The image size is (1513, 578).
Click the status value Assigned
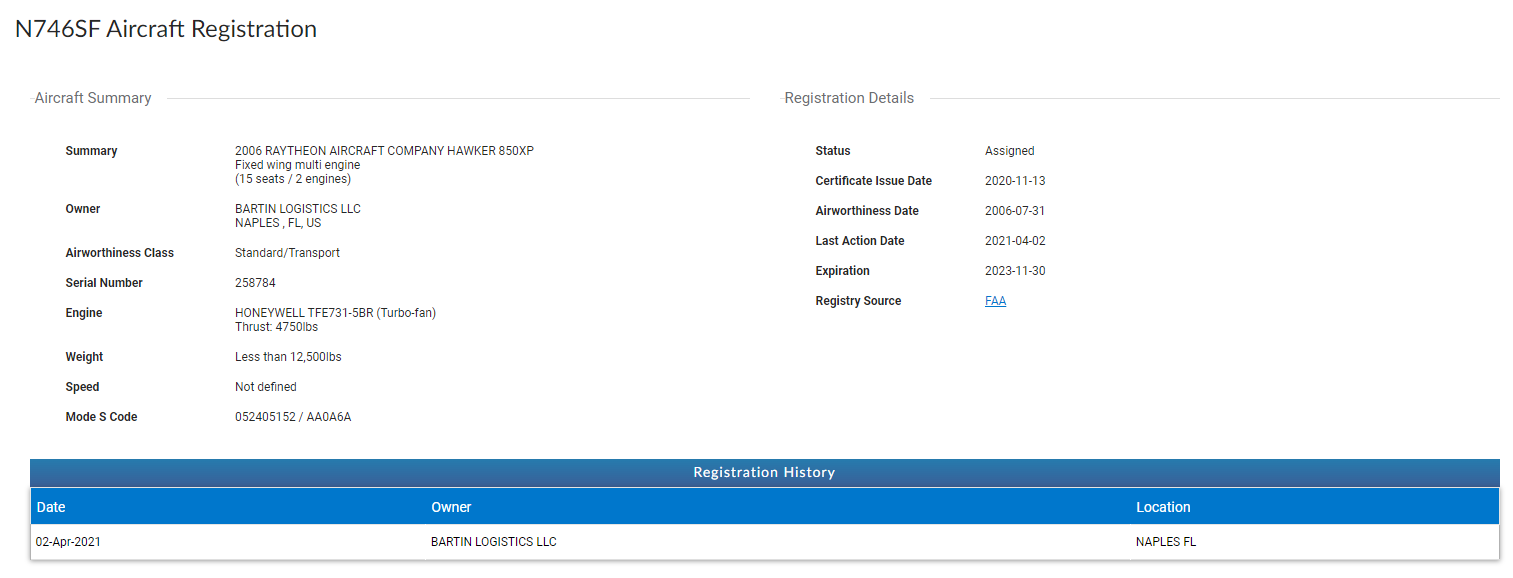[x=1010, y=151]
